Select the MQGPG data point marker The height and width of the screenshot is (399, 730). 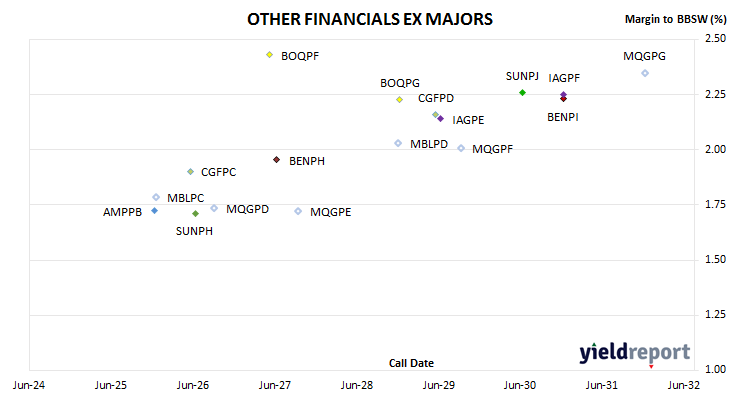pos(645,73)
